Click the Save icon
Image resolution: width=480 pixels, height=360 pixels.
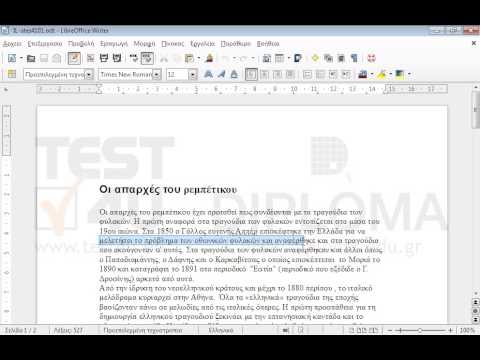tap(44, 59)
